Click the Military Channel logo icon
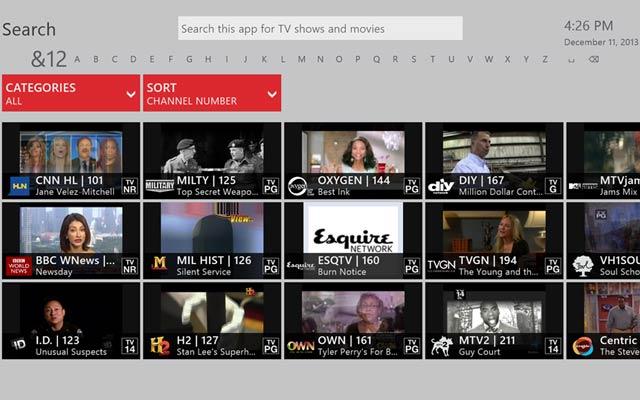Screen dimensions: 640x400 (x=160, y=185)
